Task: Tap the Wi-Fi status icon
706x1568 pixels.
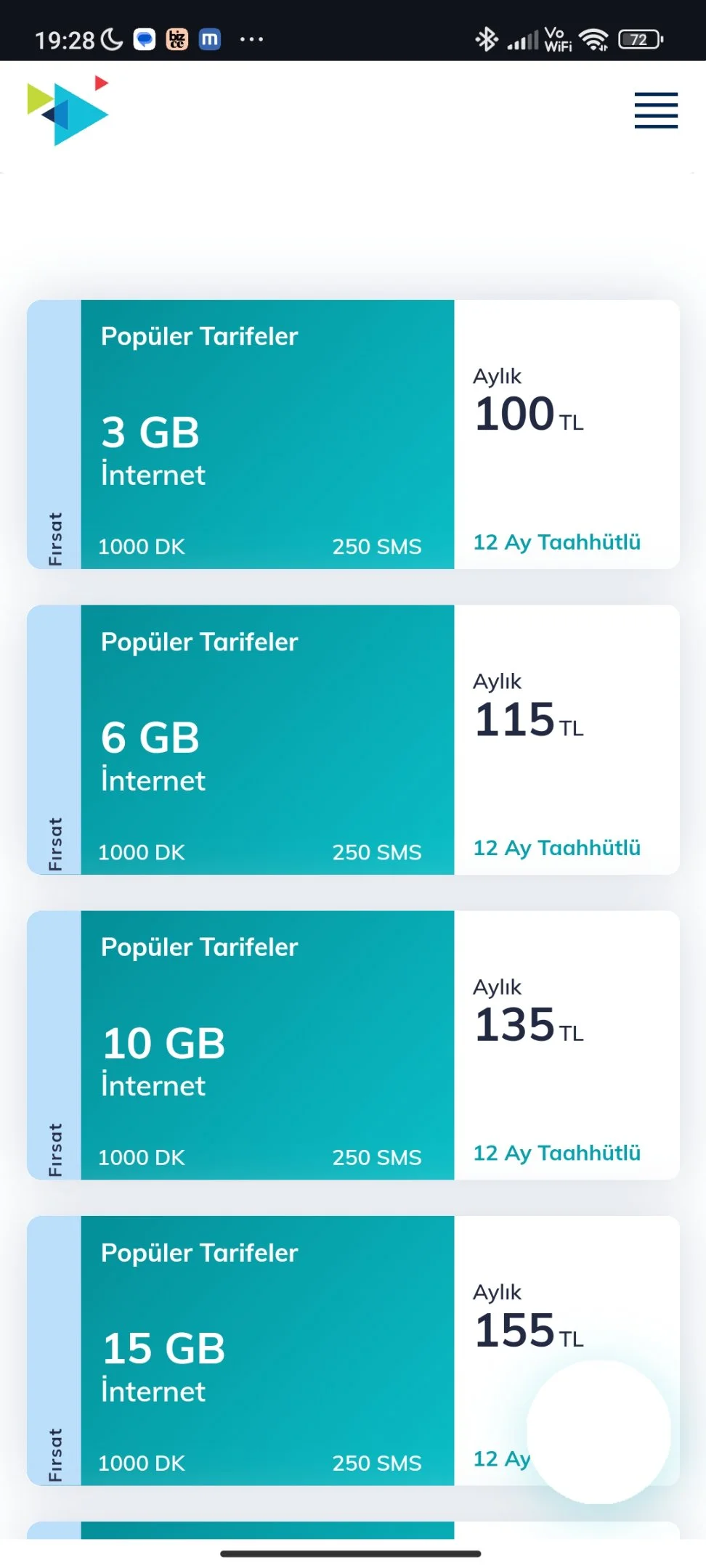Action: click(x=594, y=39)
